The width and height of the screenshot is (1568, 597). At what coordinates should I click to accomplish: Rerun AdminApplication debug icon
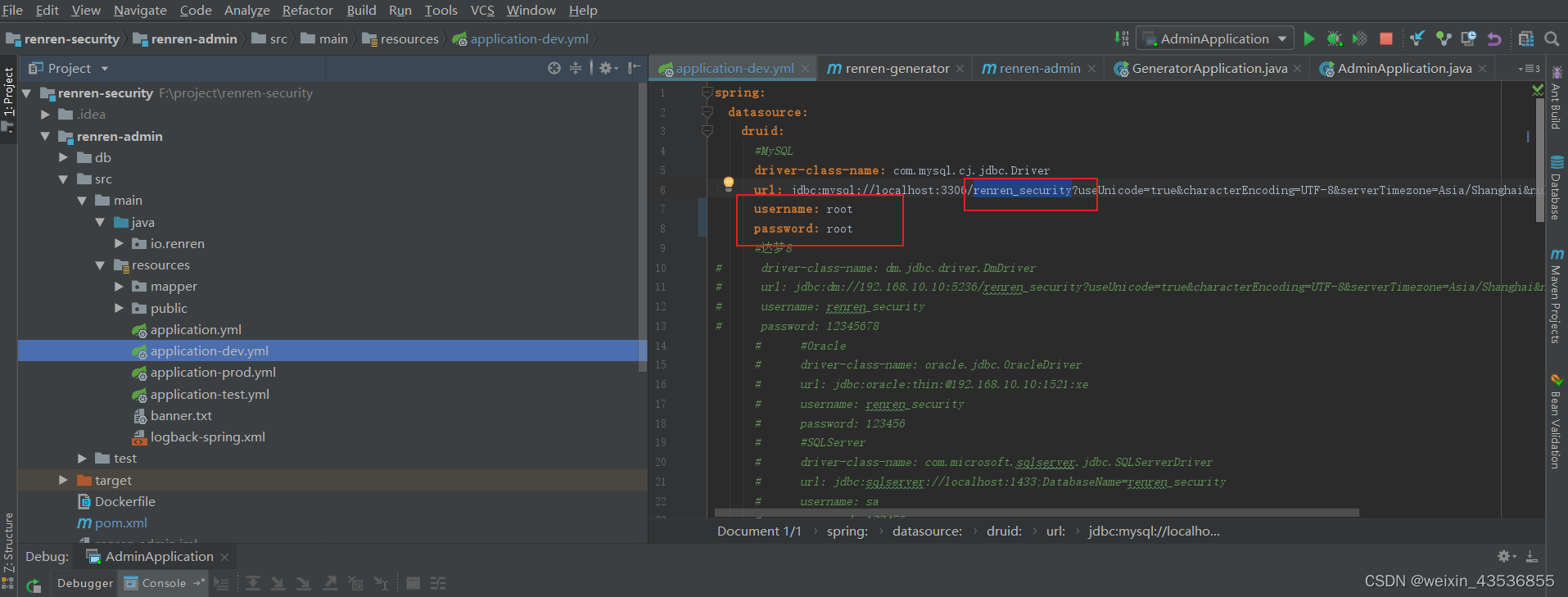tap(34, 585)
